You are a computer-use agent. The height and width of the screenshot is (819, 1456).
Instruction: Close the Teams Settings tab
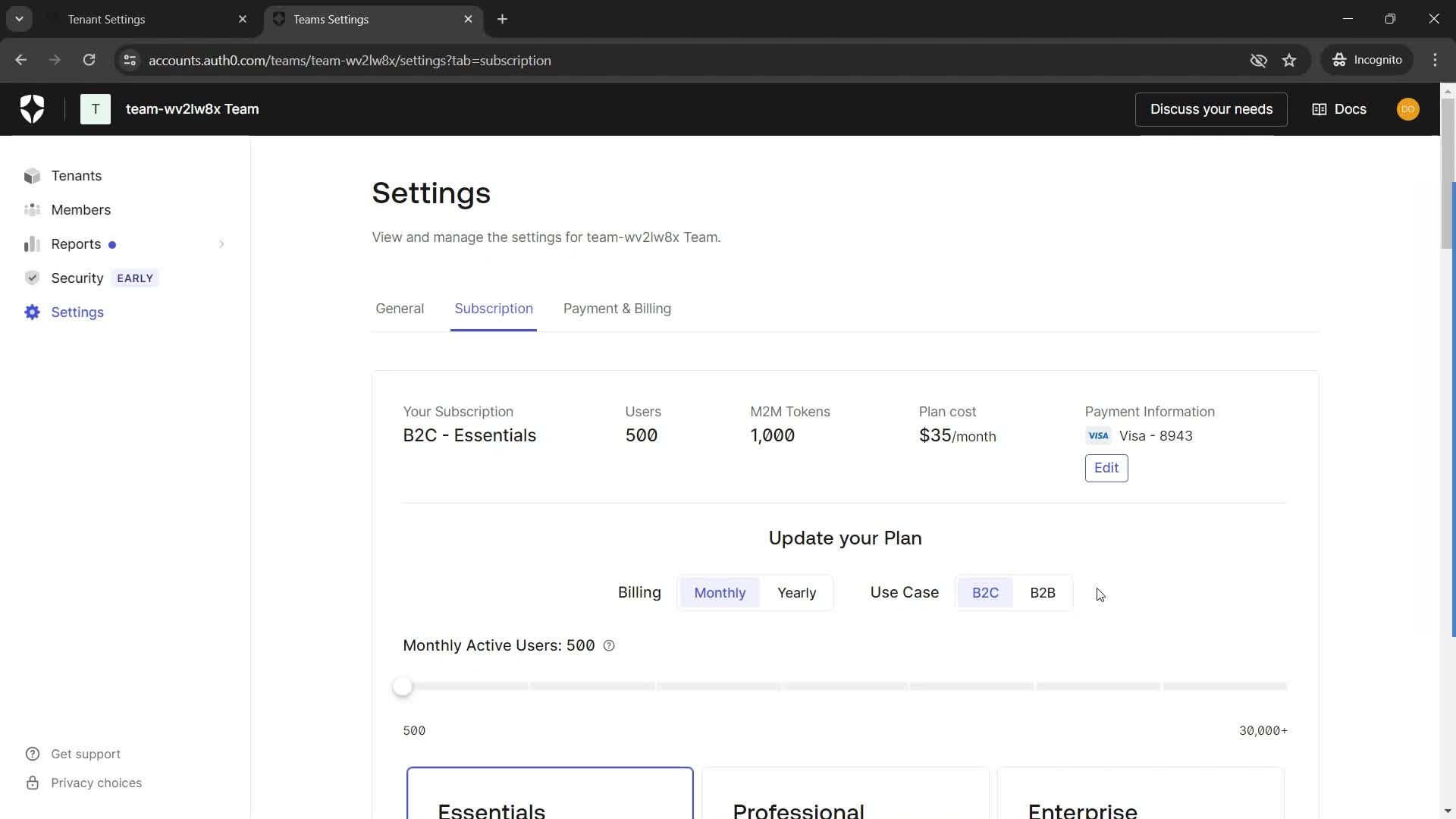[x=468, y=19]
